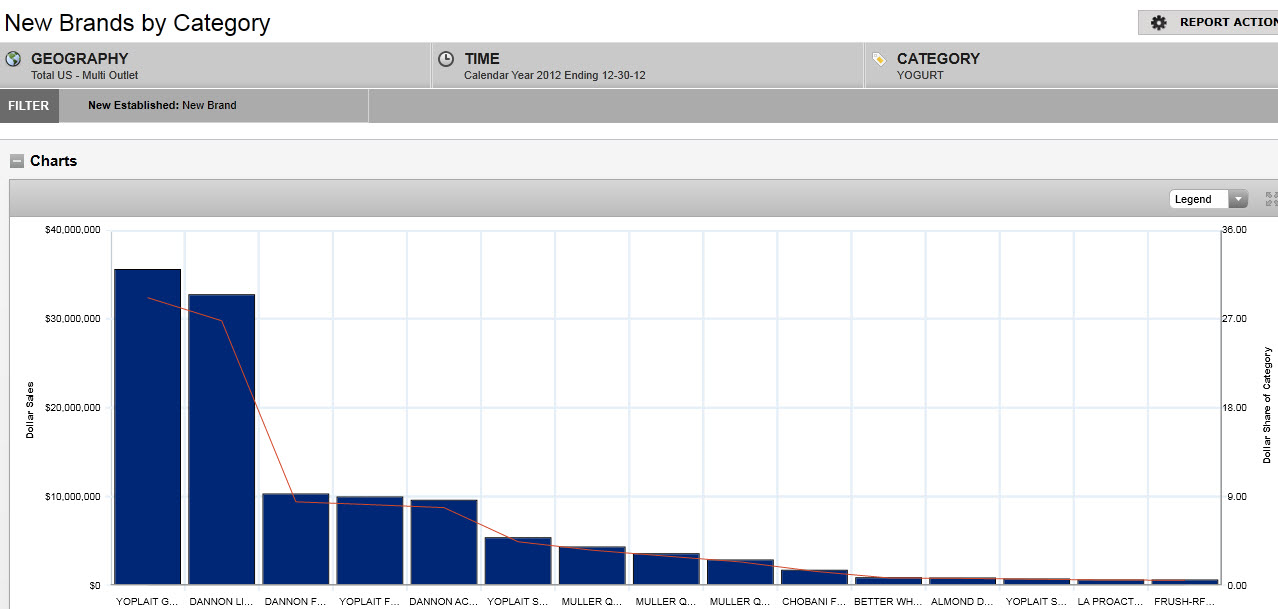Image resolution: width=1278 pixels, height=609 pixels.
Task: Click the Muller Q... bar left of Chobani
Action: (740, 572)
